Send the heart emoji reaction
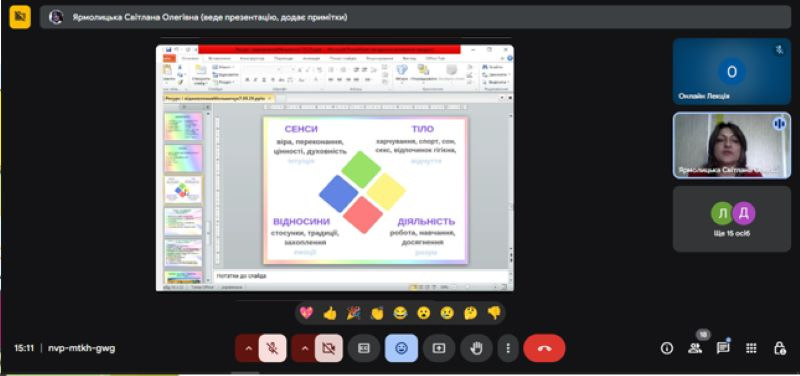 [306, 313]
